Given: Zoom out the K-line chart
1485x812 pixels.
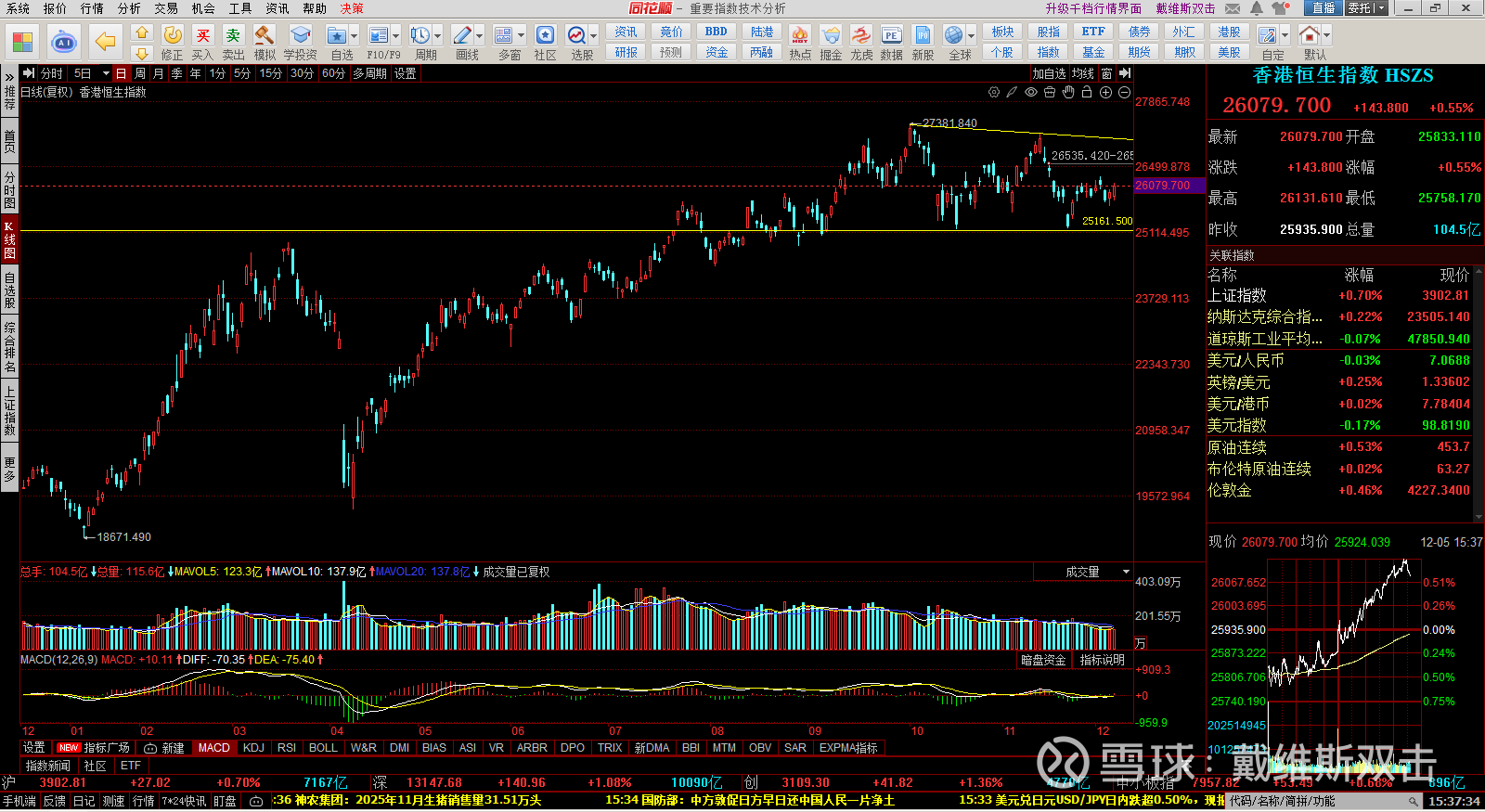Looking at the screenshot, I should (x=1124, y=92).
